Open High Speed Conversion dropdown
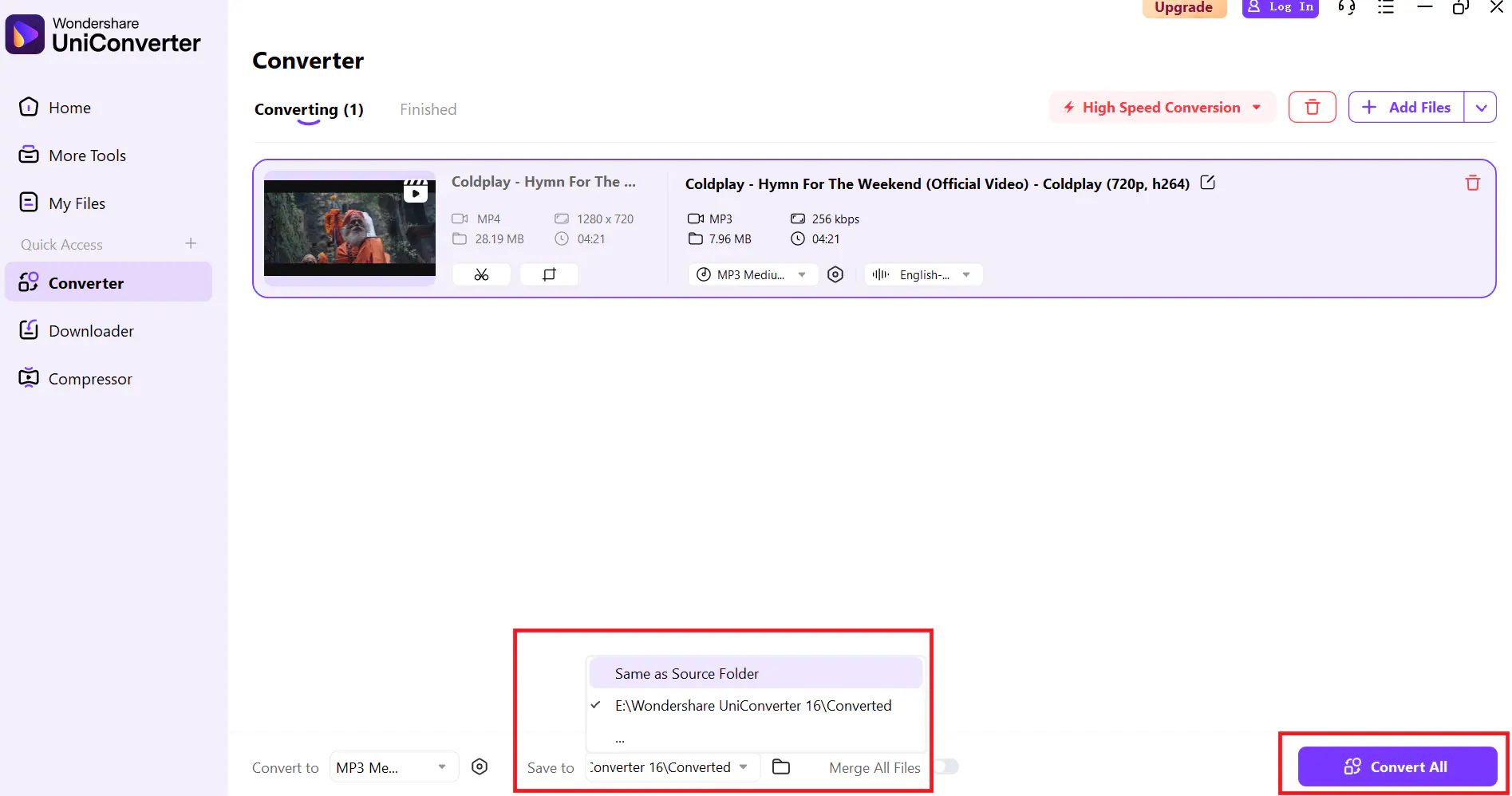The image size is (1512, 796). pos(1162,107)
